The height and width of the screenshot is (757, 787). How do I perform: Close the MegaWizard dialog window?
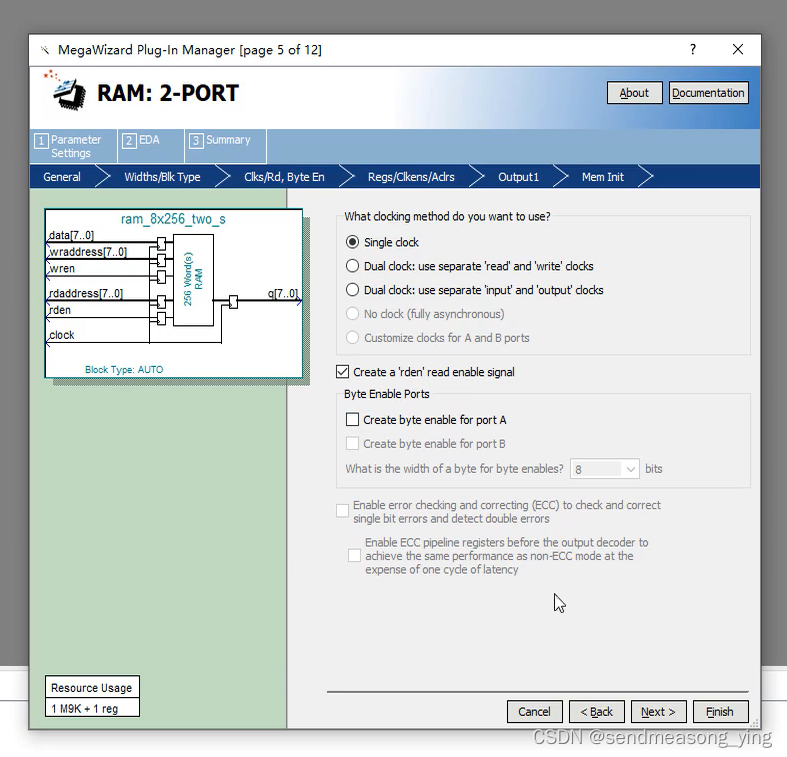tap(737, 49)
